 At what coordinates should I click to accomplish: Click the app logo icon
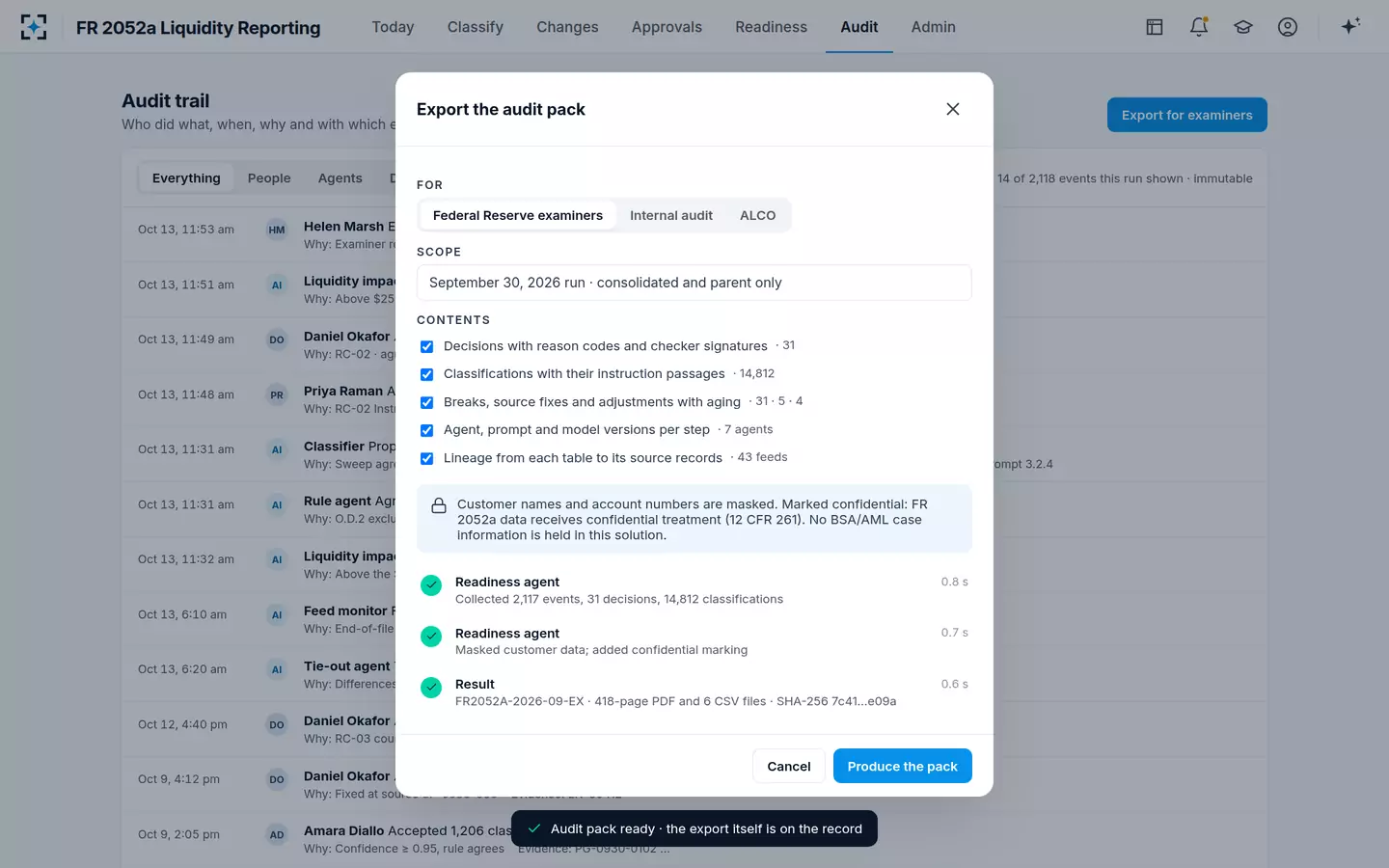click(x=34, y=27)
